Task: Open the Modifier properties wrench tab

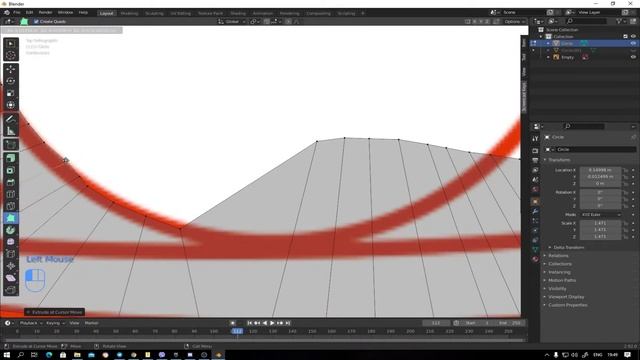Action: (x=535, y=211)
